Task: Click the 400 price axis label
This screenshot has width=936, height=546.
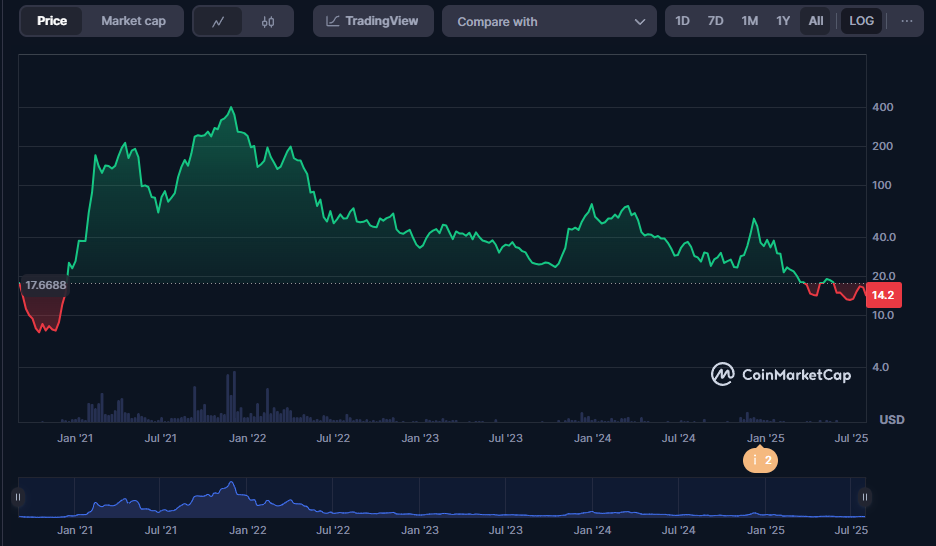Action: (x=883, y=107)
